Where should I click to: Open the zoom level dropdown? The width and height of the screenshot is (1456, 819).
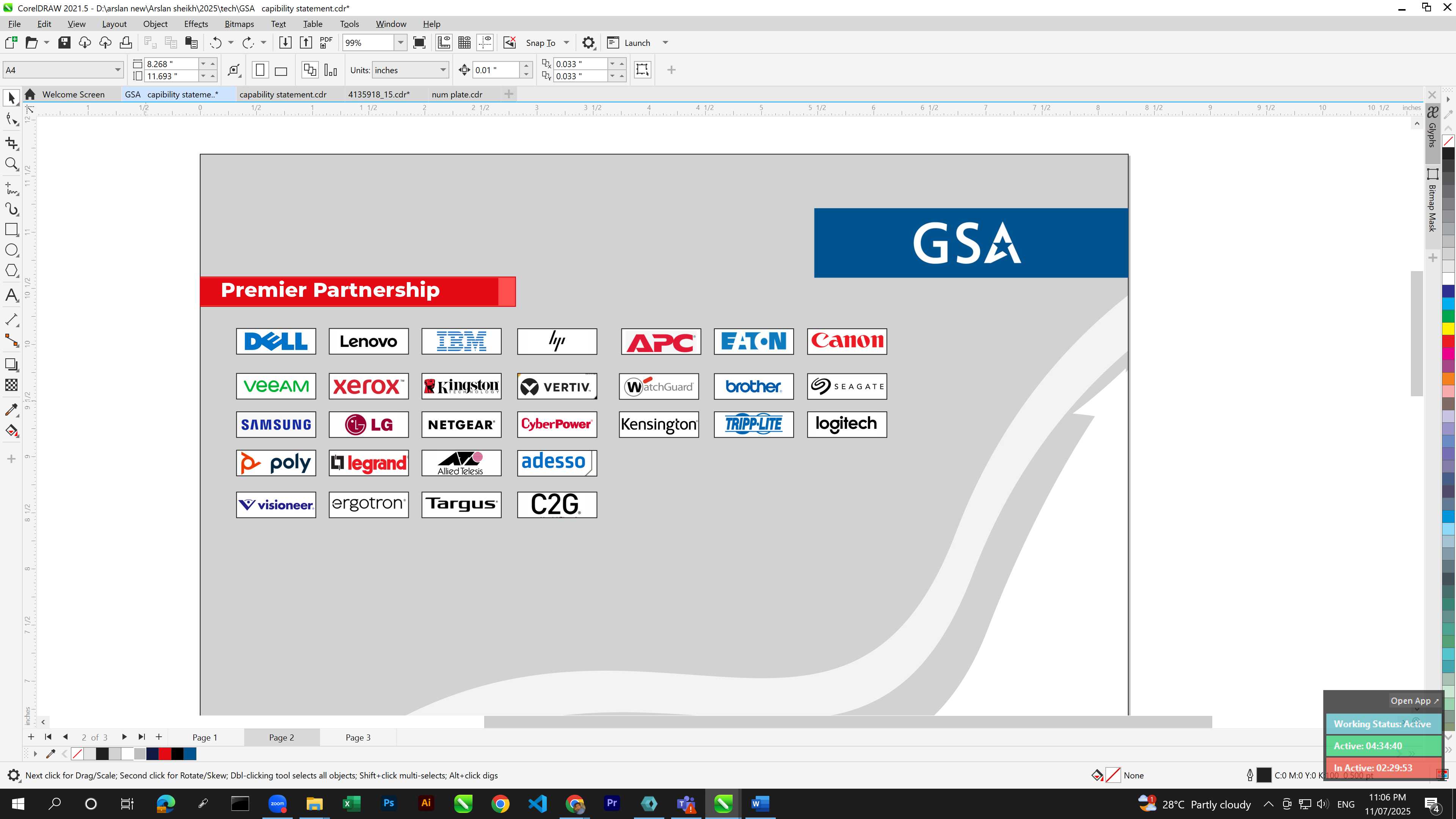(400, 43)
